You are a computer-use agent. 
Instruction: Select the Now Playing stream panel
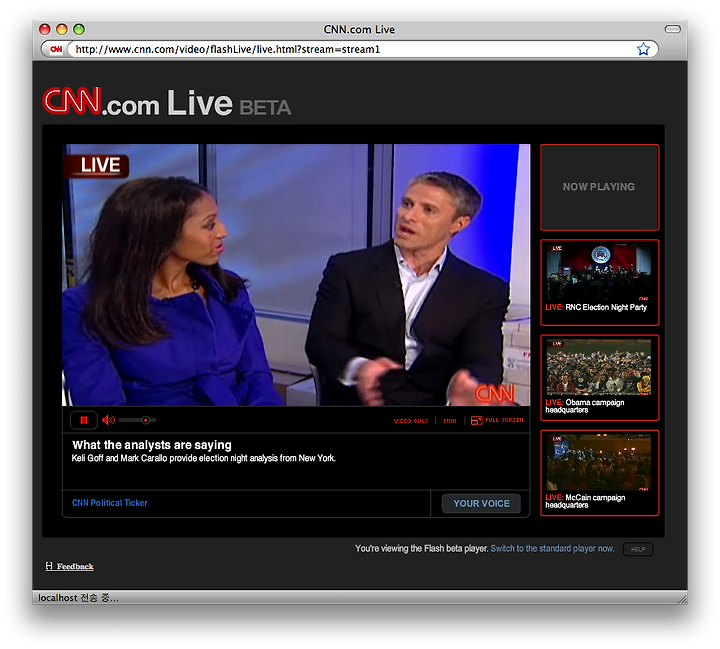click(x=599, y=187)
